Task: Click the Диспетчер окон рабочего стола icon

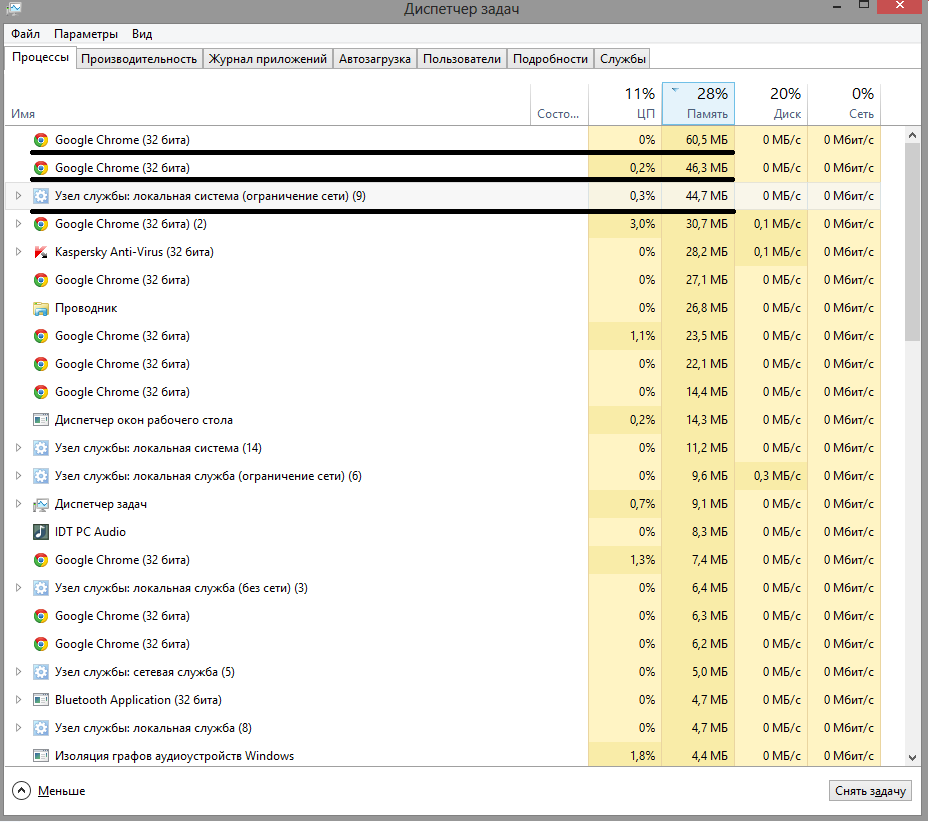Action: [41, 420]
